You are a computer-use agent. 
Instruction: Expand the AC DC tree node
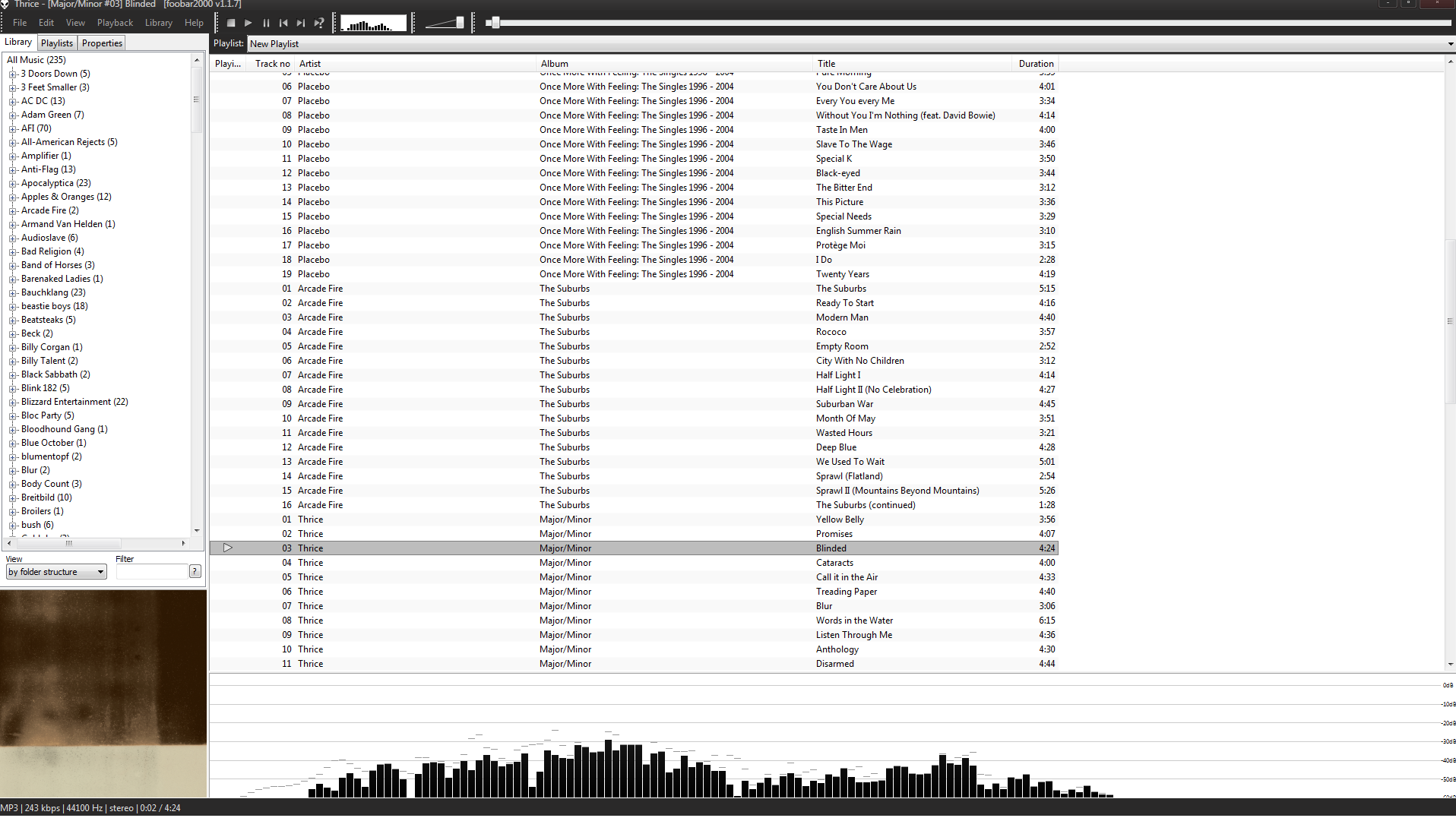[x=12, y=102]
